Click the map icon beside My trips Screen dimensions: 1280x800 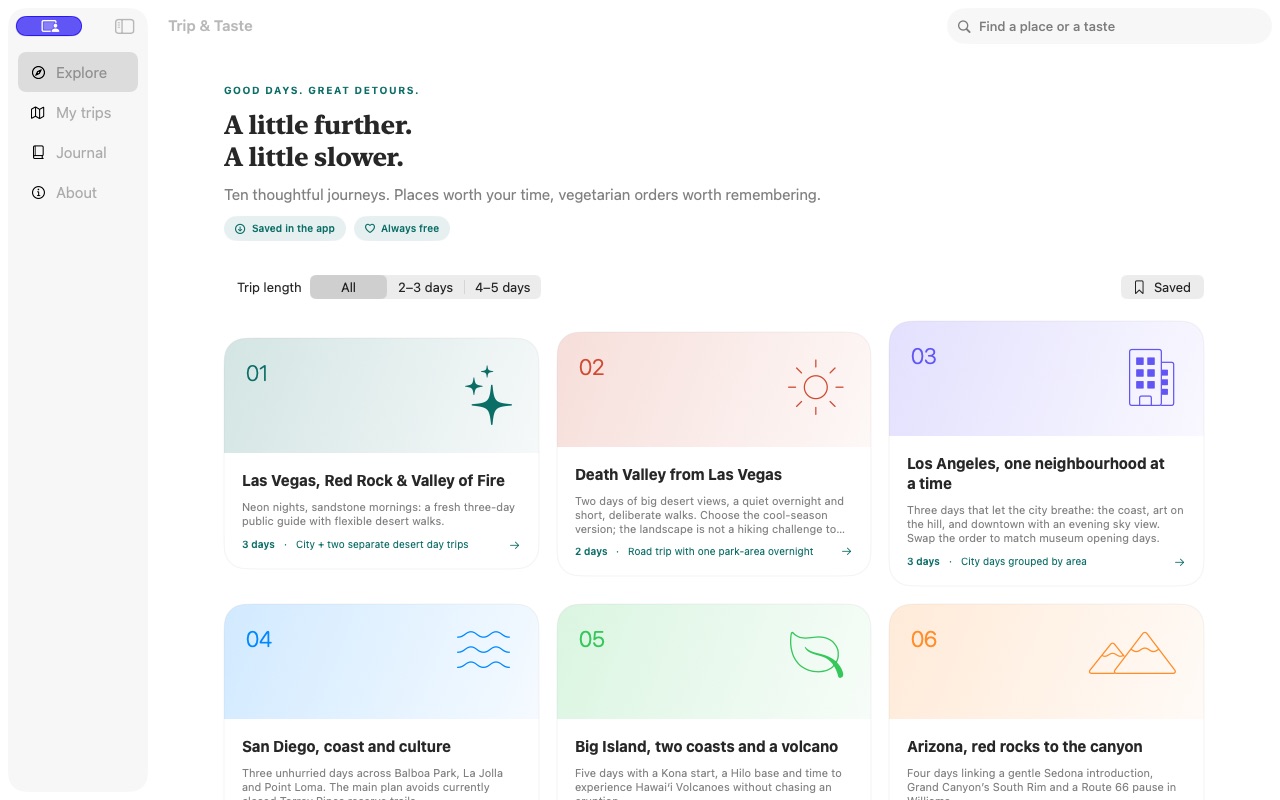point(38,112)
